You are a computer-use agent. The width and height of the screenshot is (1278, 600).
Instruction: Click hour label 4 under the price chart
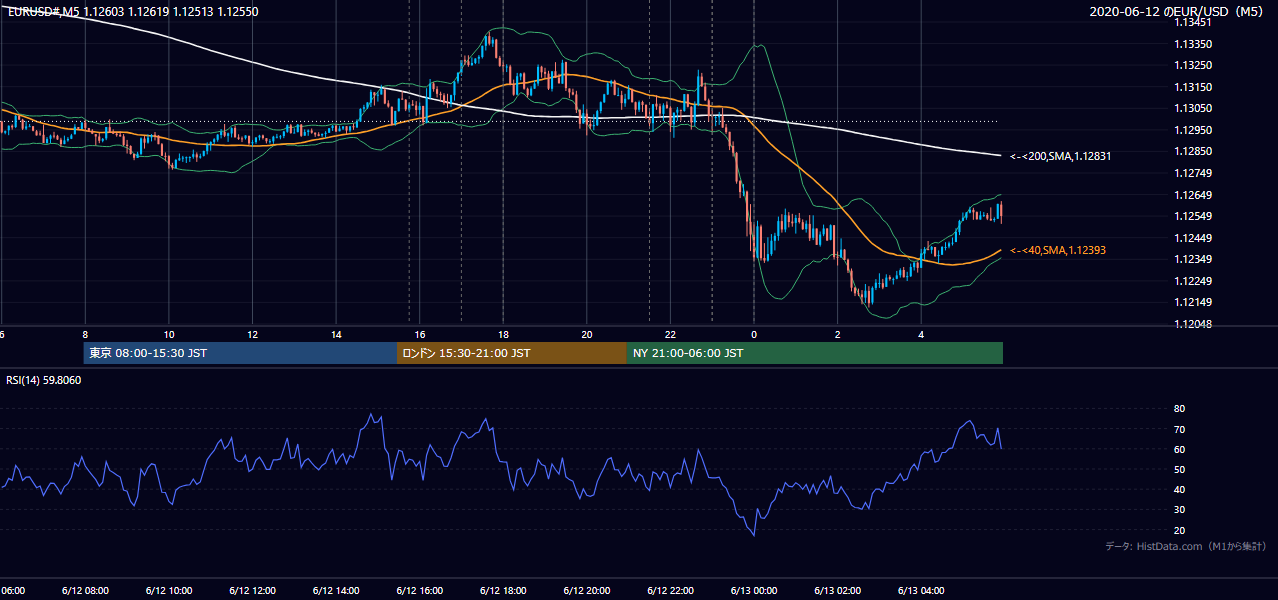922,335
